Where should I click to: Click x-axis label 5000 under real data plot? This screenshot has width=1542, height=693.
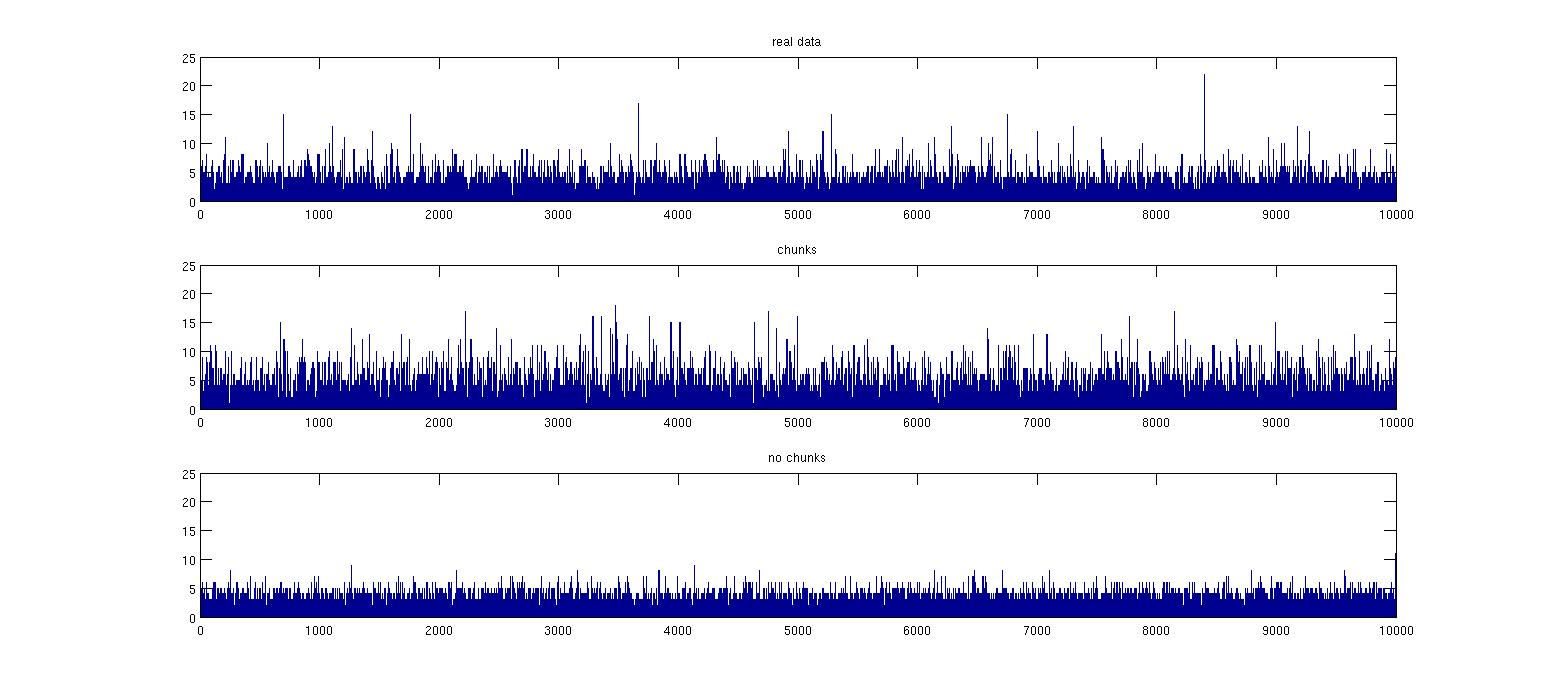797,214
